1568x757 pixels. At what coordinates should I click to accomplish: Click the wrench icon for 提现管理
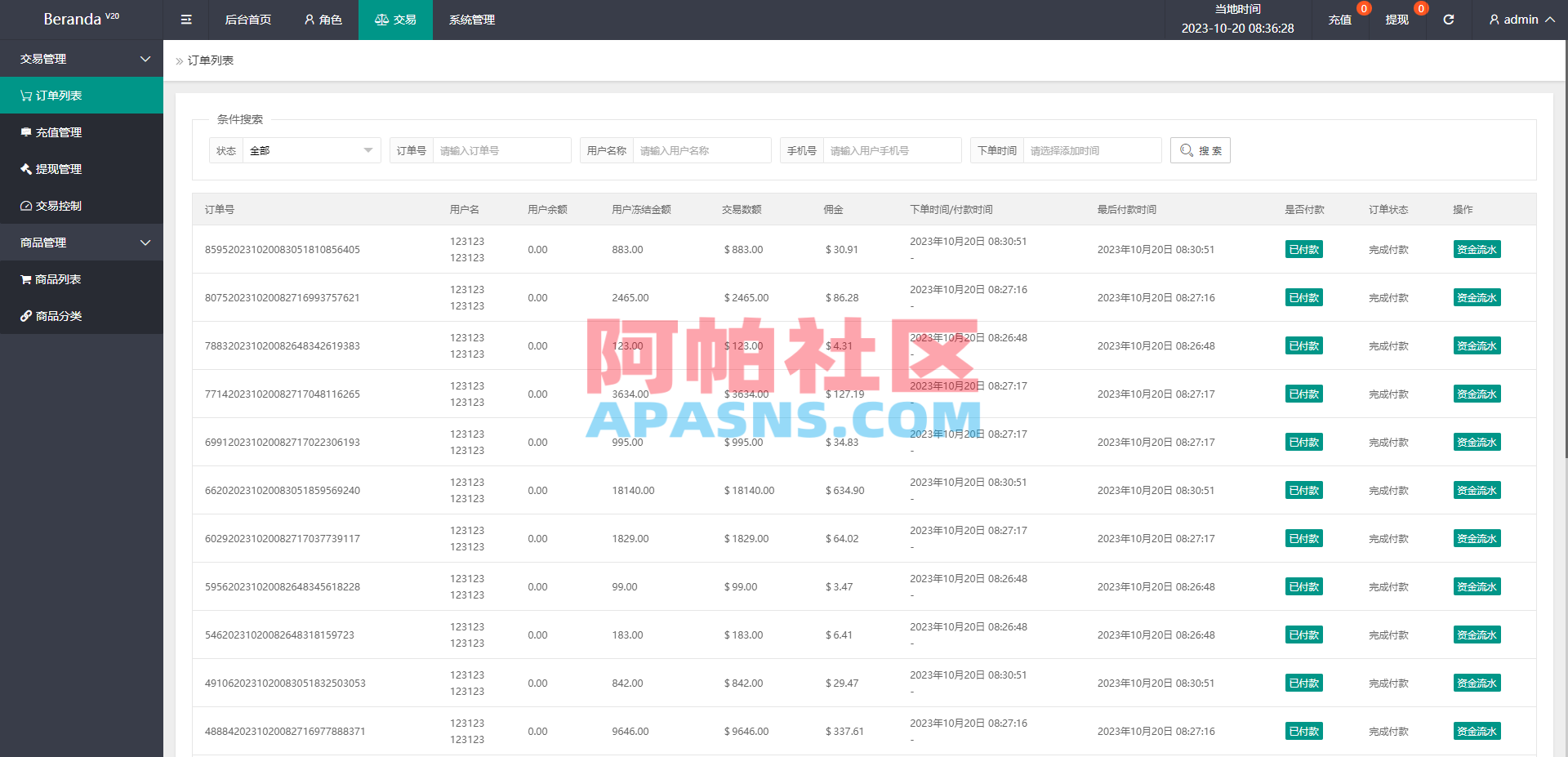click(x=25, y=169)
